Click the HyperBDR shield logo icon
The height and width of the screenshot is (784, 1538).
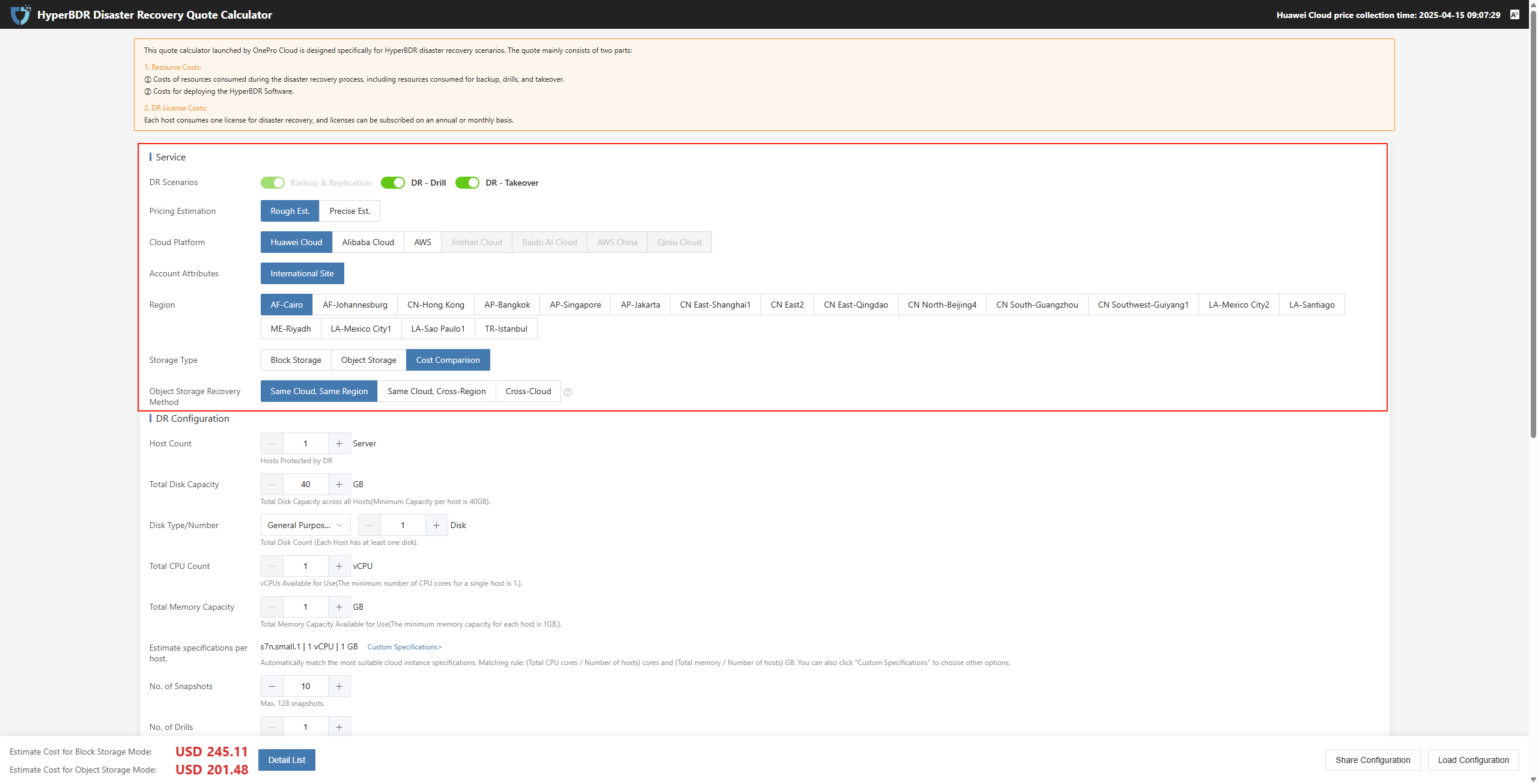click(x=21, y=14)
